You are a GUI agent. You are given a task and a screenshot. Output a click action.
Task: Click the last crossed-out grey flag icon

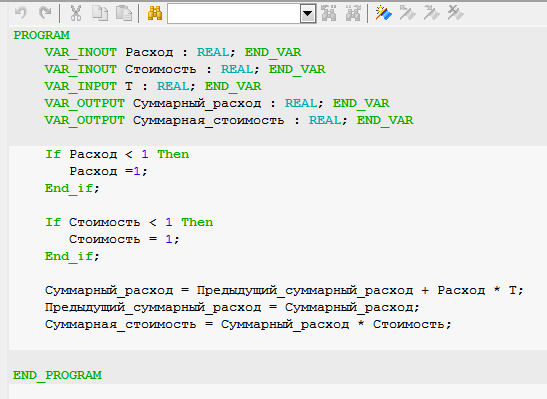(456, 13)
